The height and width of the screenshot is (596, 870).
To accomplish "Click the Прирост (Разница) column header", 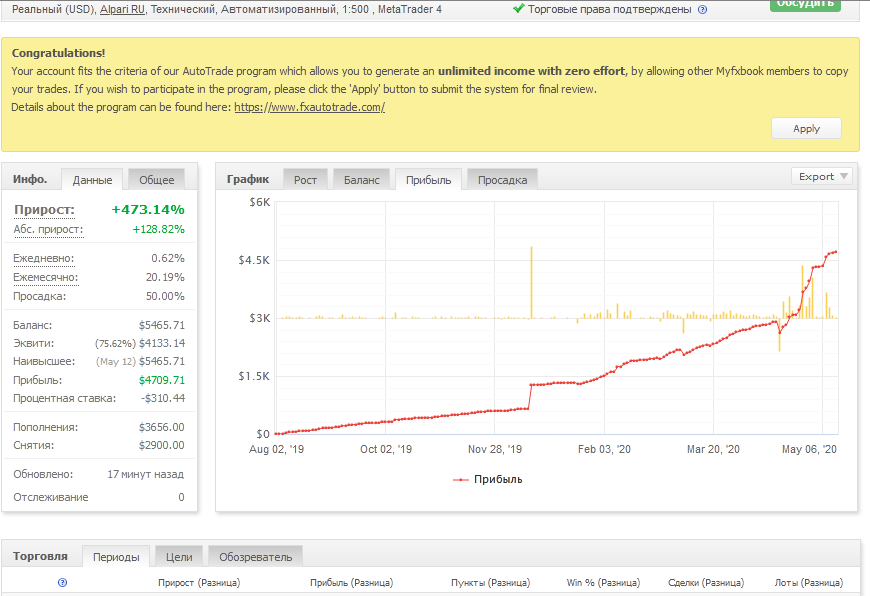I will click(x=199, y=583).
